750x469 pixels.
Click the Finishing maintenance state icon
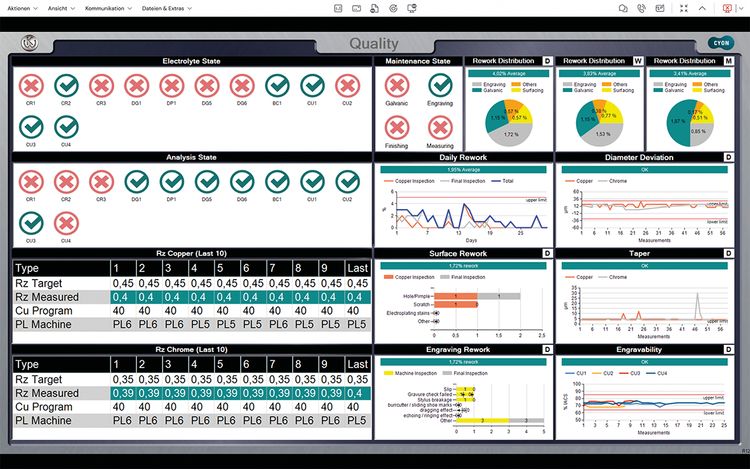(x=397, y=128)
